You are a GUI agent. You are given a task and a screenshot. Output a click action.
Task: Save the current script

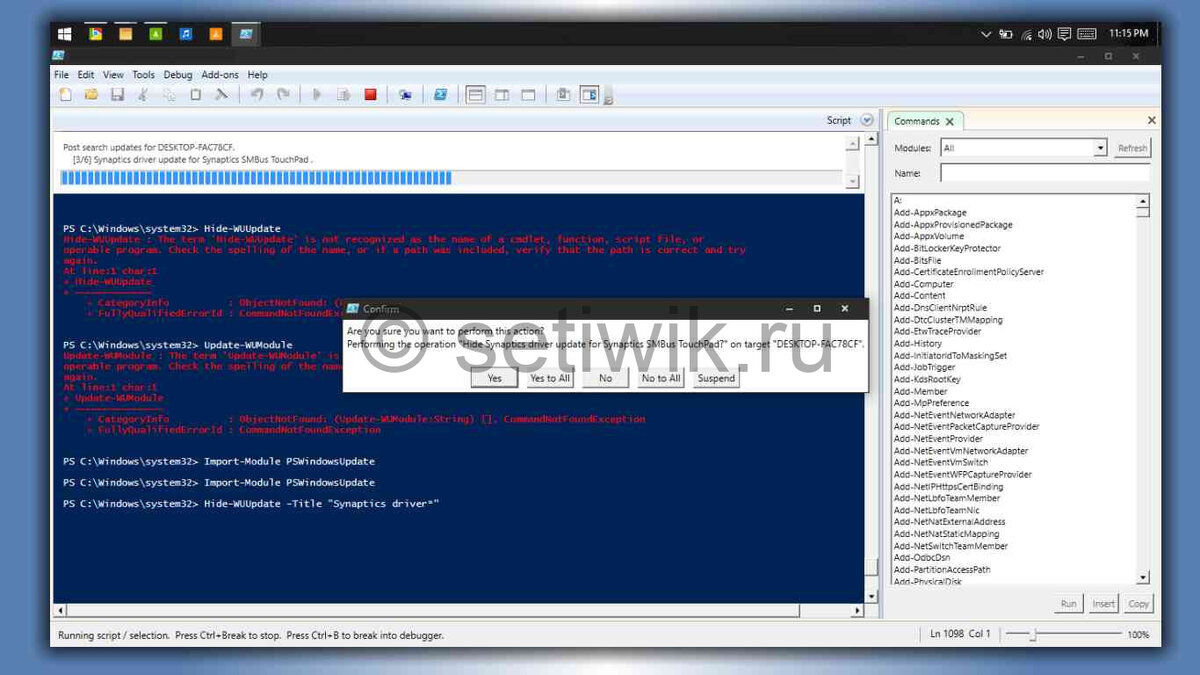pyautogui.click(x=117, y=94)
